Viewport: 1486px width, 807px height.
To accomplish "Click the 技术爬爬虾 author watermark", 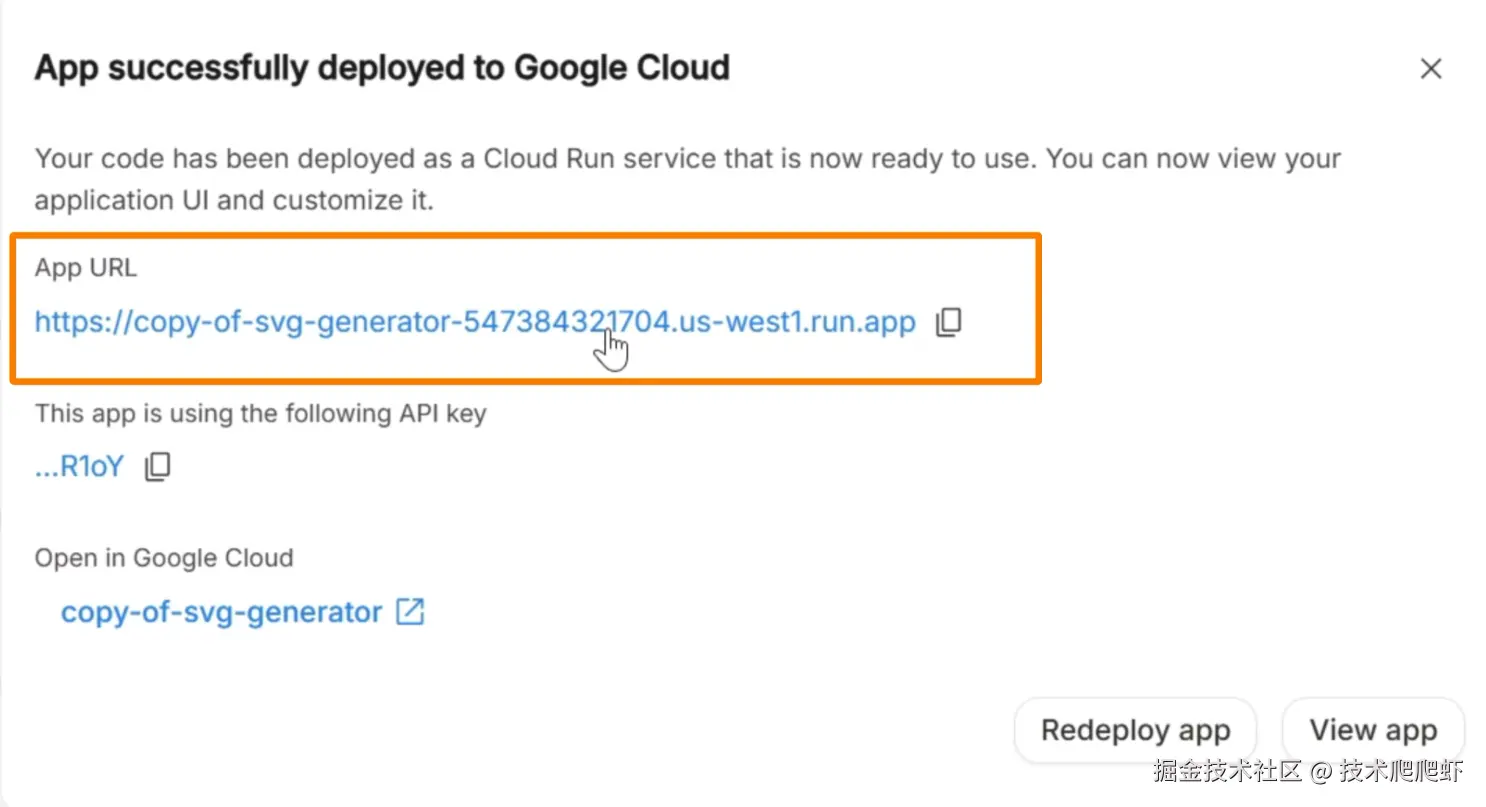I will [1401, 771].
